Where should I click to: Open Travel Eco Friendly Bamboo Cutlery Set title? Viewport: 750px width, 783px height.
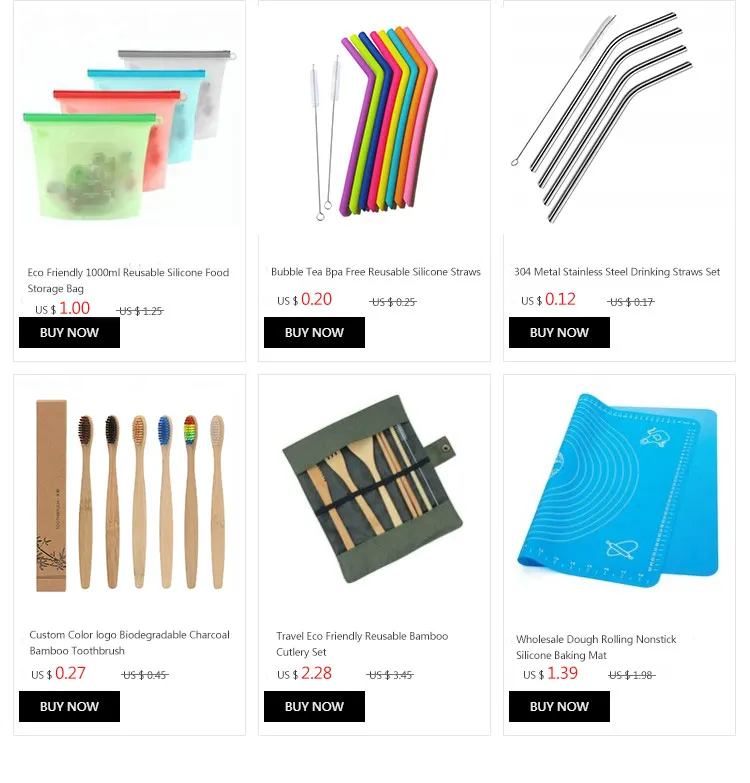(x=362, y=644)
